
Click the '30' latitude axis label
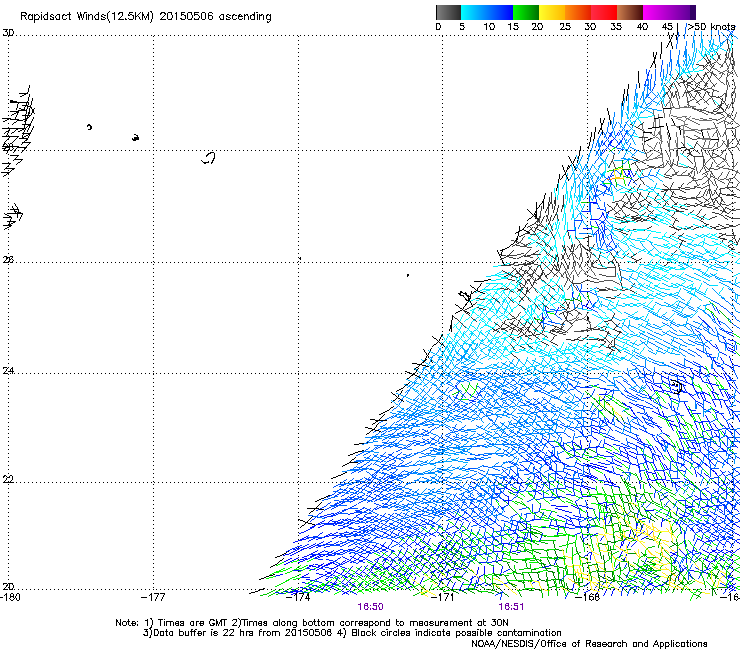point(8,33)
